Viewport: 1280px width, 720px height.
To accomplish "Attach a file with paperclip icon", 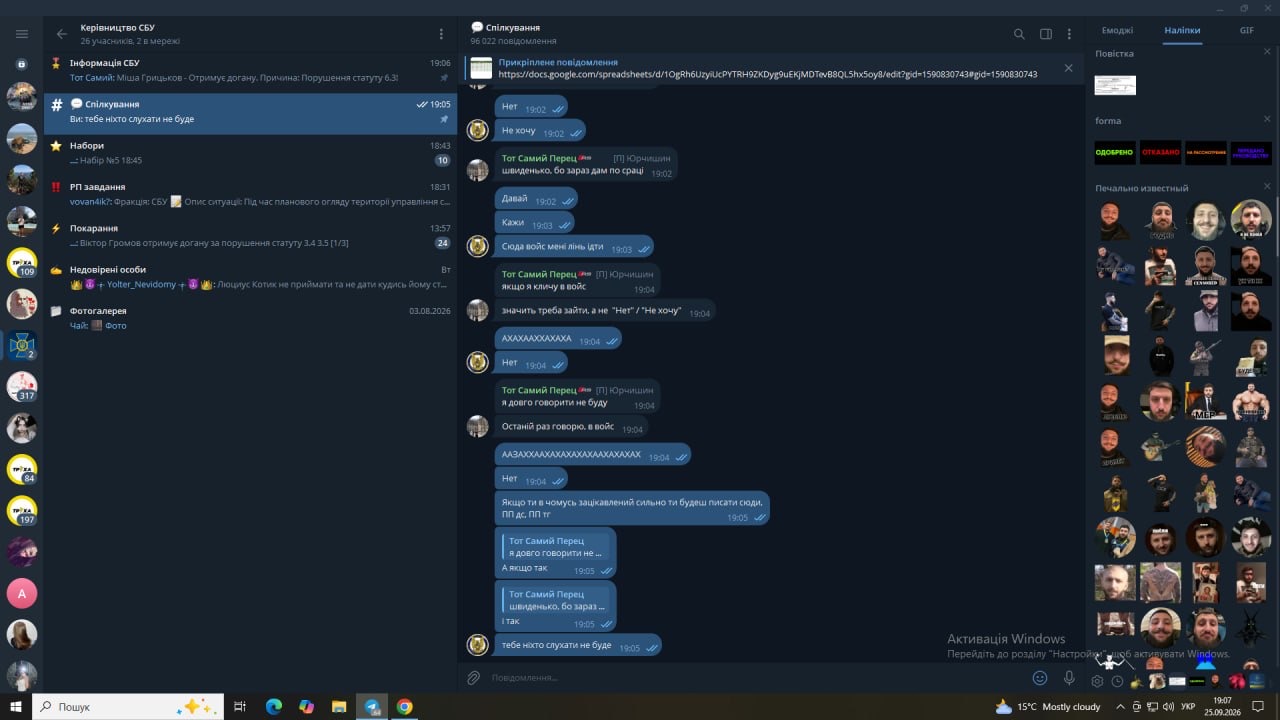I will (474, 677).
